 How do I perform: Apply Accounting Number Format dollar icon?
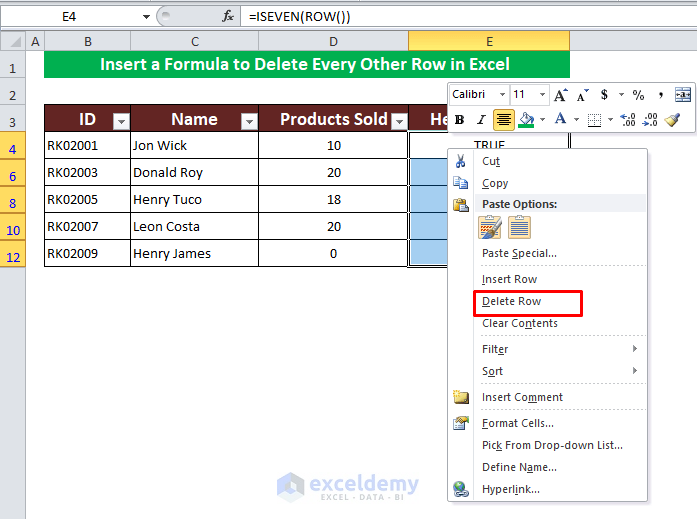[604, 95]
